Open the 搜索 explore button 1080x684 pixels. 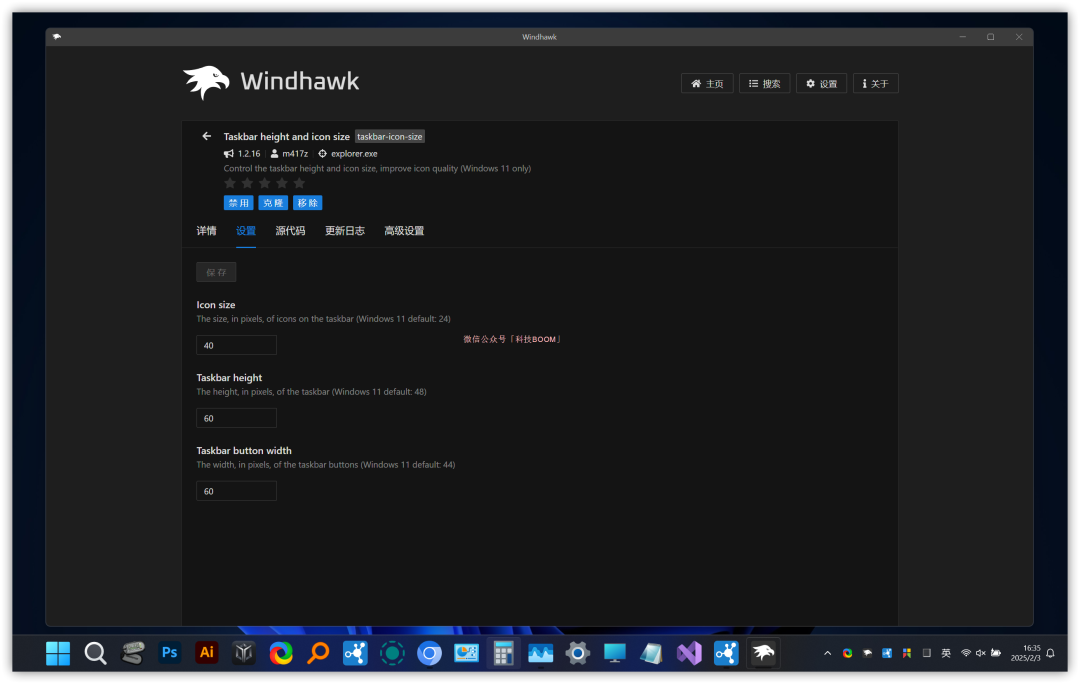pyautogui.click(x=765, y=83)
